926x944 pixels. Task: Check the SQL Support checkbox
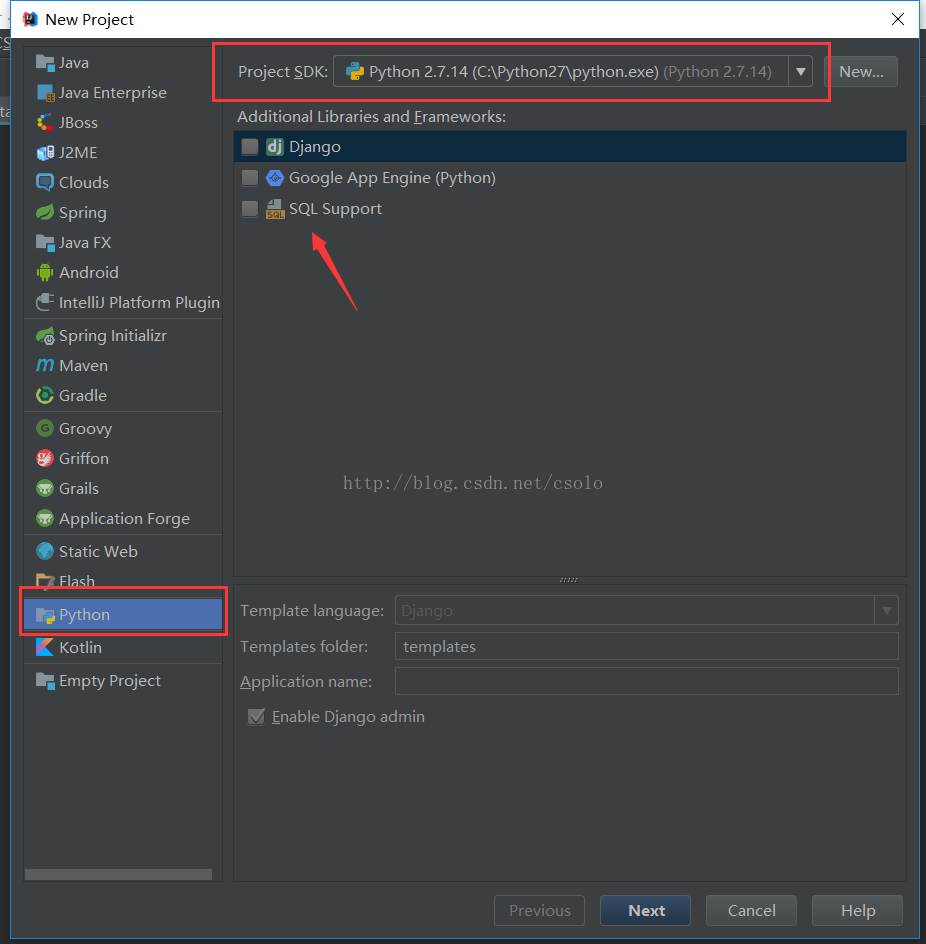[x=250, y=209]
